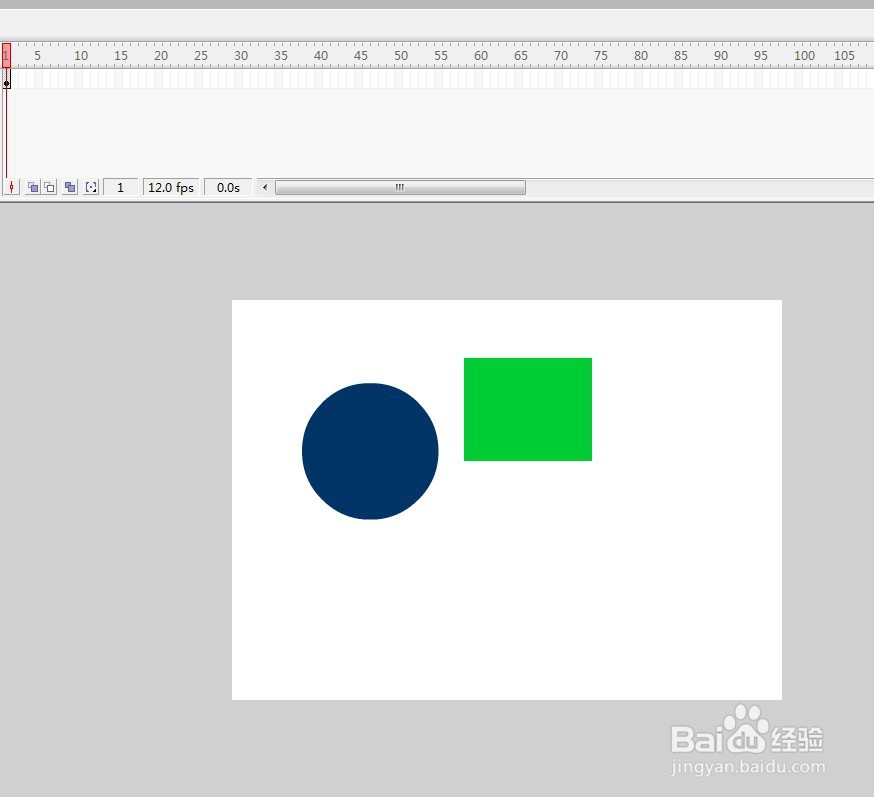Click the Center Frame icon
This screenshot has width=874, height=797.
[12, 187]
